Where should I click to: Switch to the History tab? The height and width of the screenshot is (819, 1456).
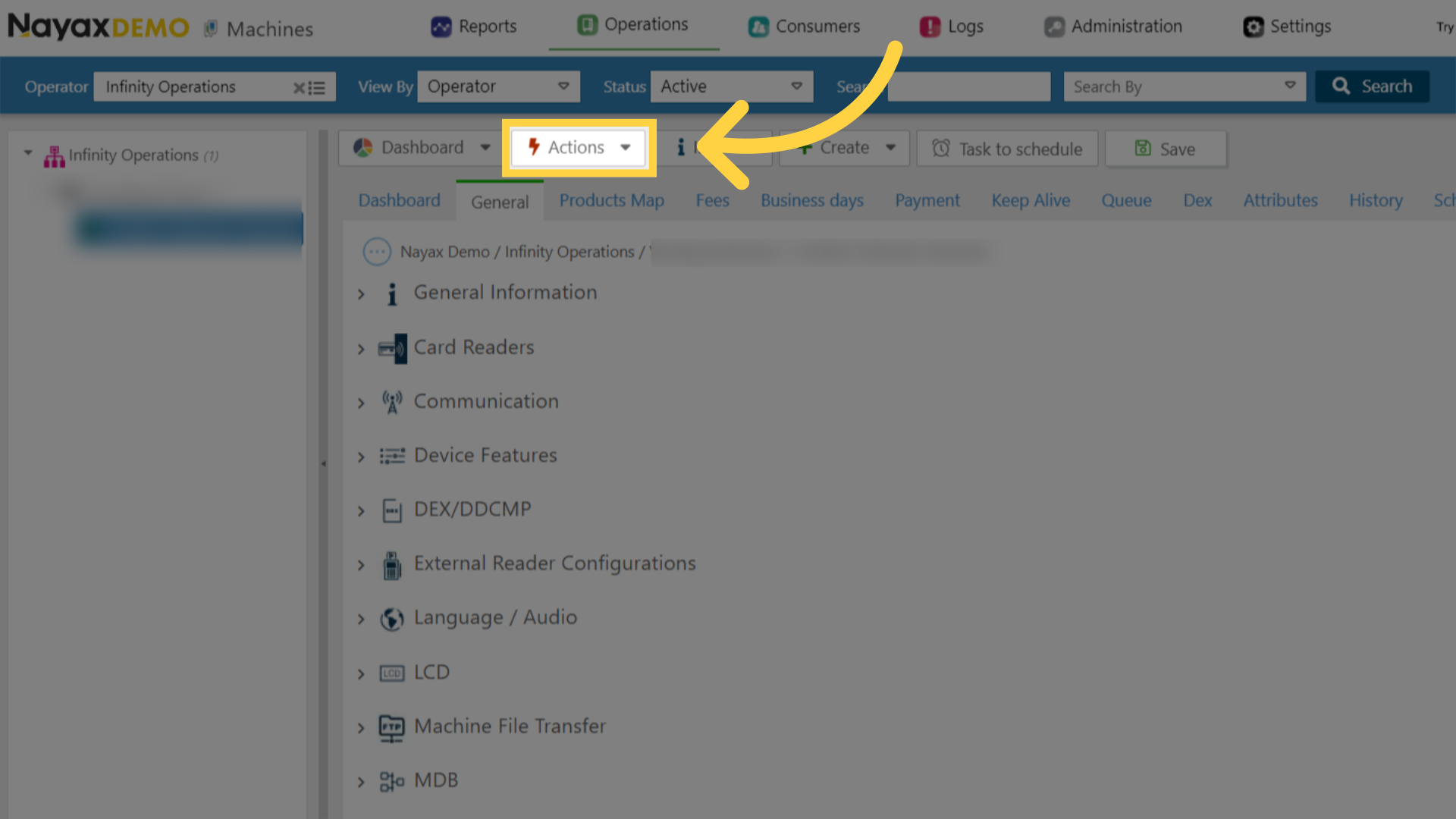pyautogui.click(x=1376, y=200)
